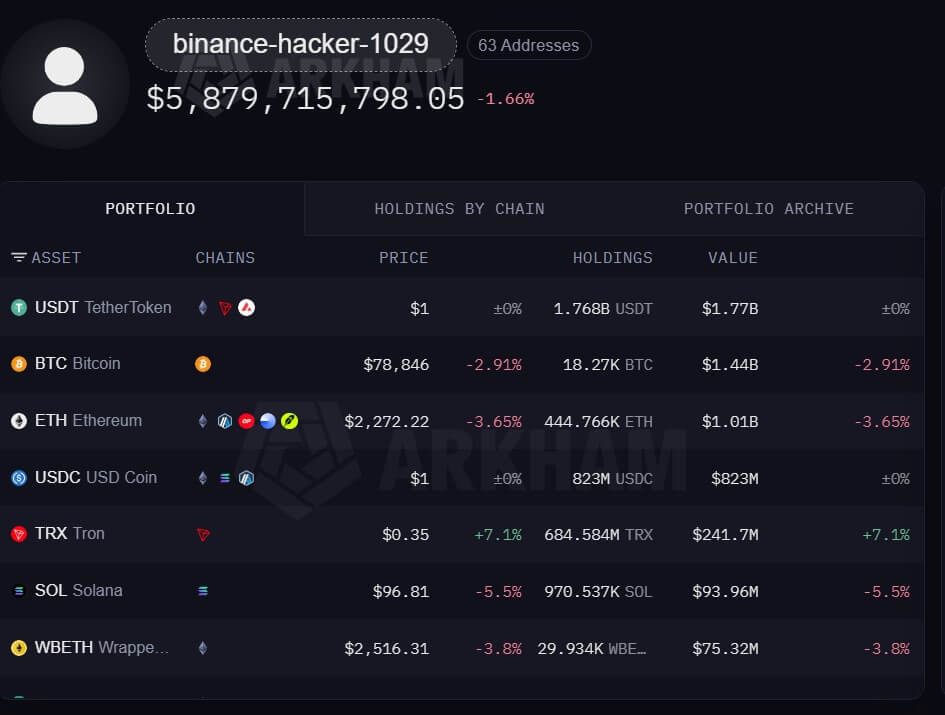This screenshot has height=715, width=945.
Task: Click the $1.77B value cell
Action: (730, 309)
